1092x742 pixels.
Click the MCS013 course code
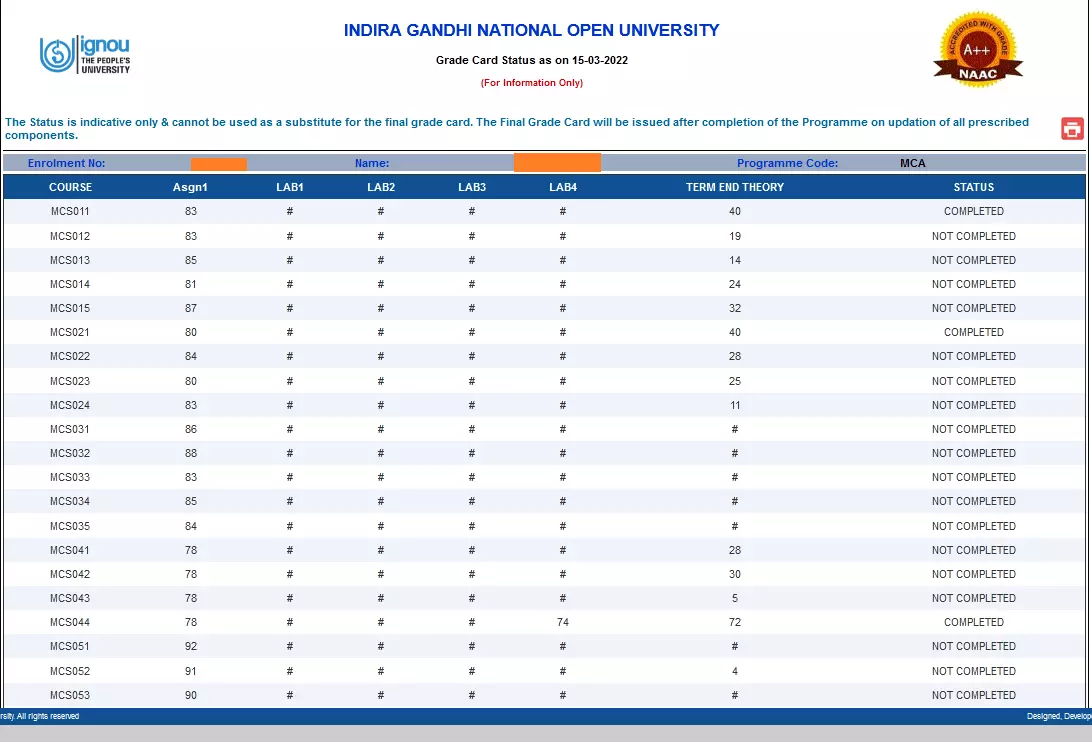pos(70,260)
